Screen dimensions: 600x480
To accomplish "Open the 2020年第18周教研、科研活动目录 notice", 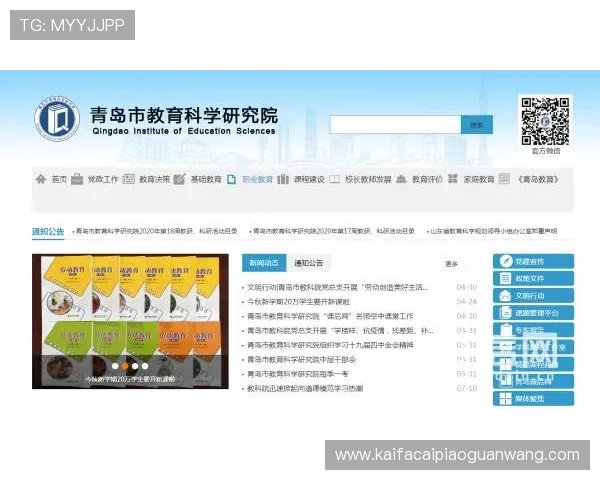I will point(157,231).
